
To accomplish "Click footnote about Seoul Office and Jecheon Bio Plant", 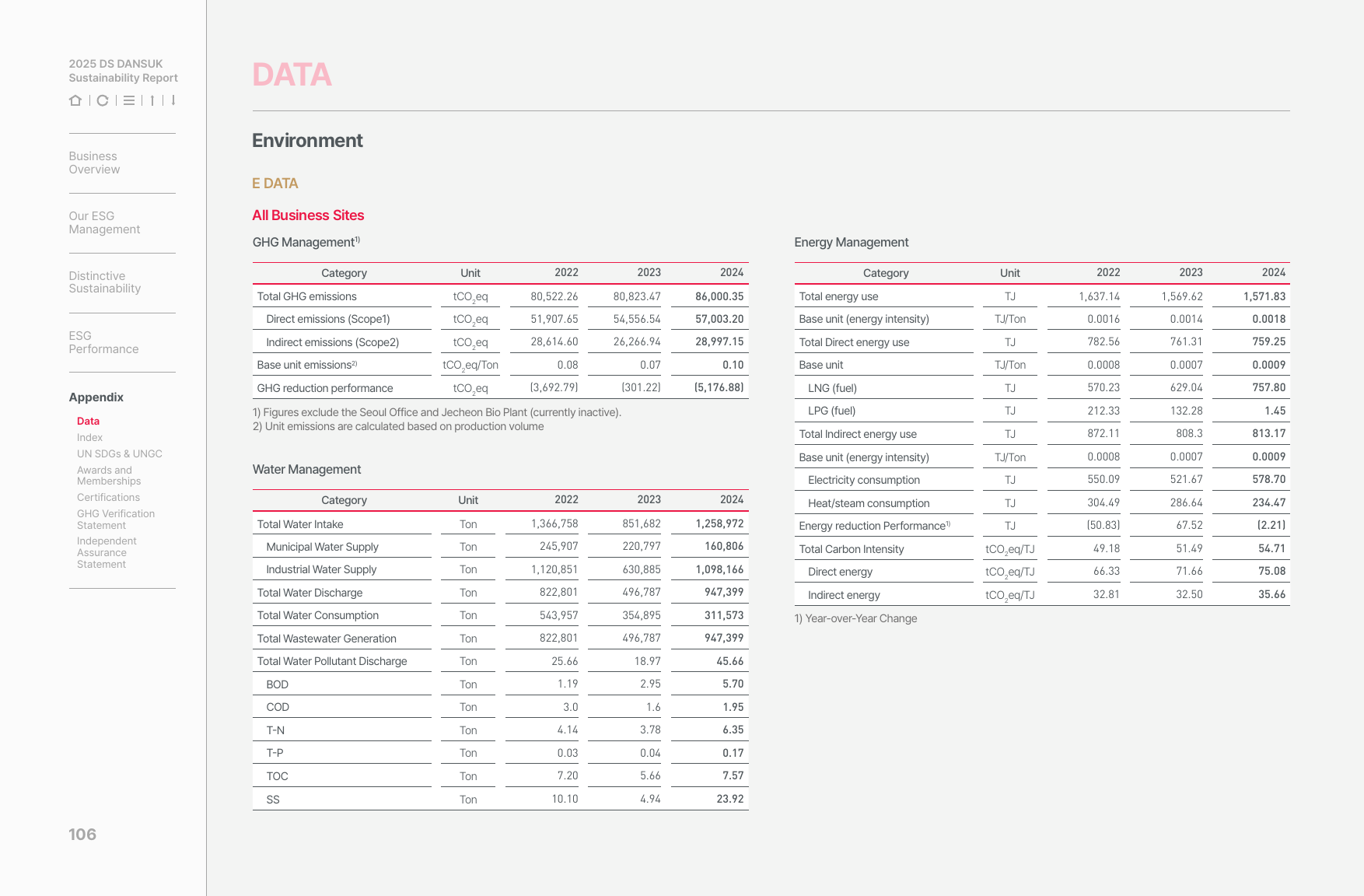I will tap(436, 412).
